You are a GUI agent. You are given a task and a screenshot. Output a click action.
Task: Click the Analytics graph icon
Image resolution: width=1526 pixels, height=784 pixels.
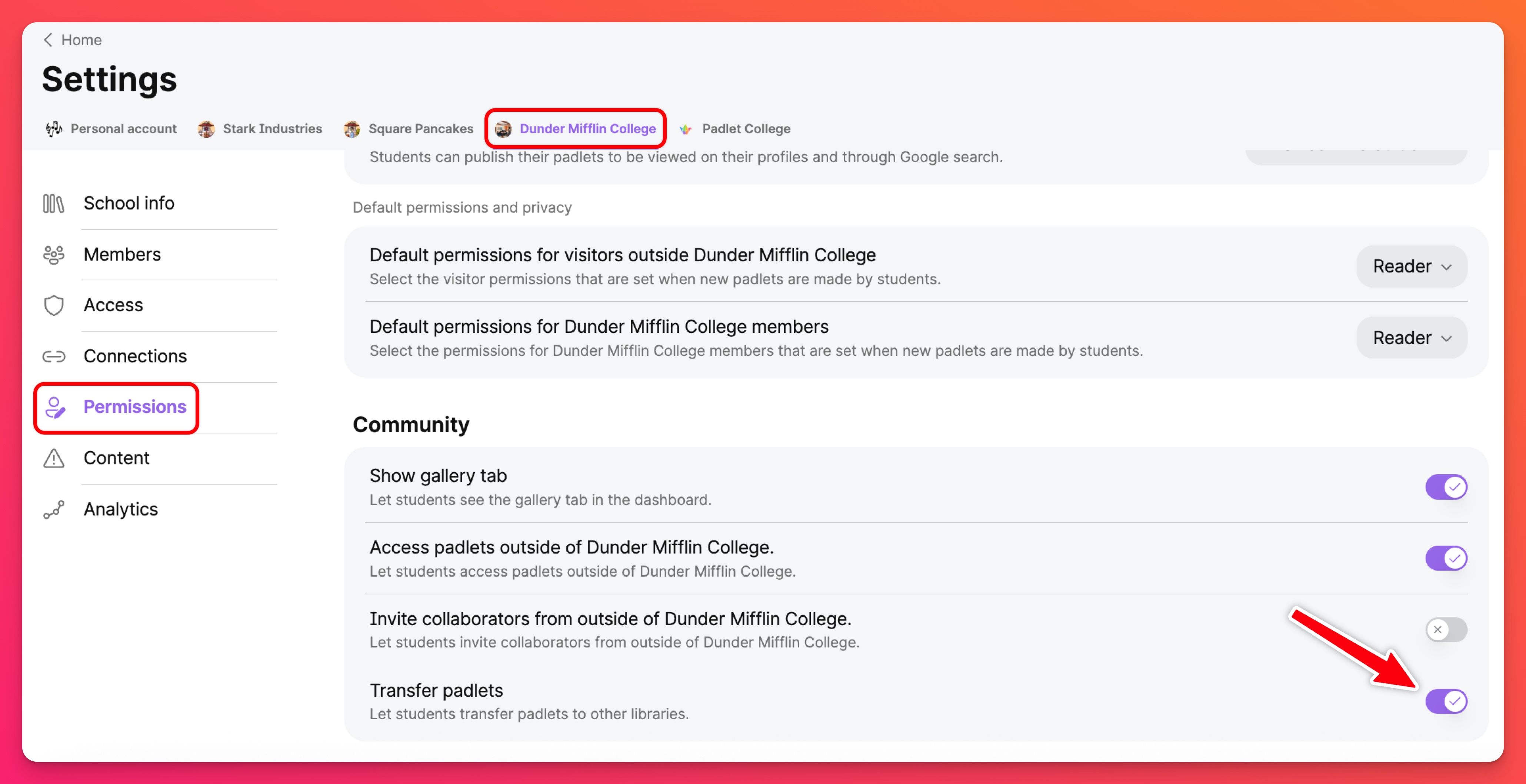[x=53, y=510]
